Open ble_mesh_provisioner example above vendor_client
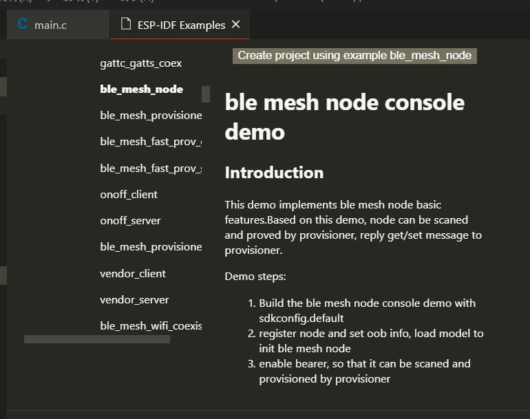Viewport: 530px width, 419px height. tap(151, 247)
